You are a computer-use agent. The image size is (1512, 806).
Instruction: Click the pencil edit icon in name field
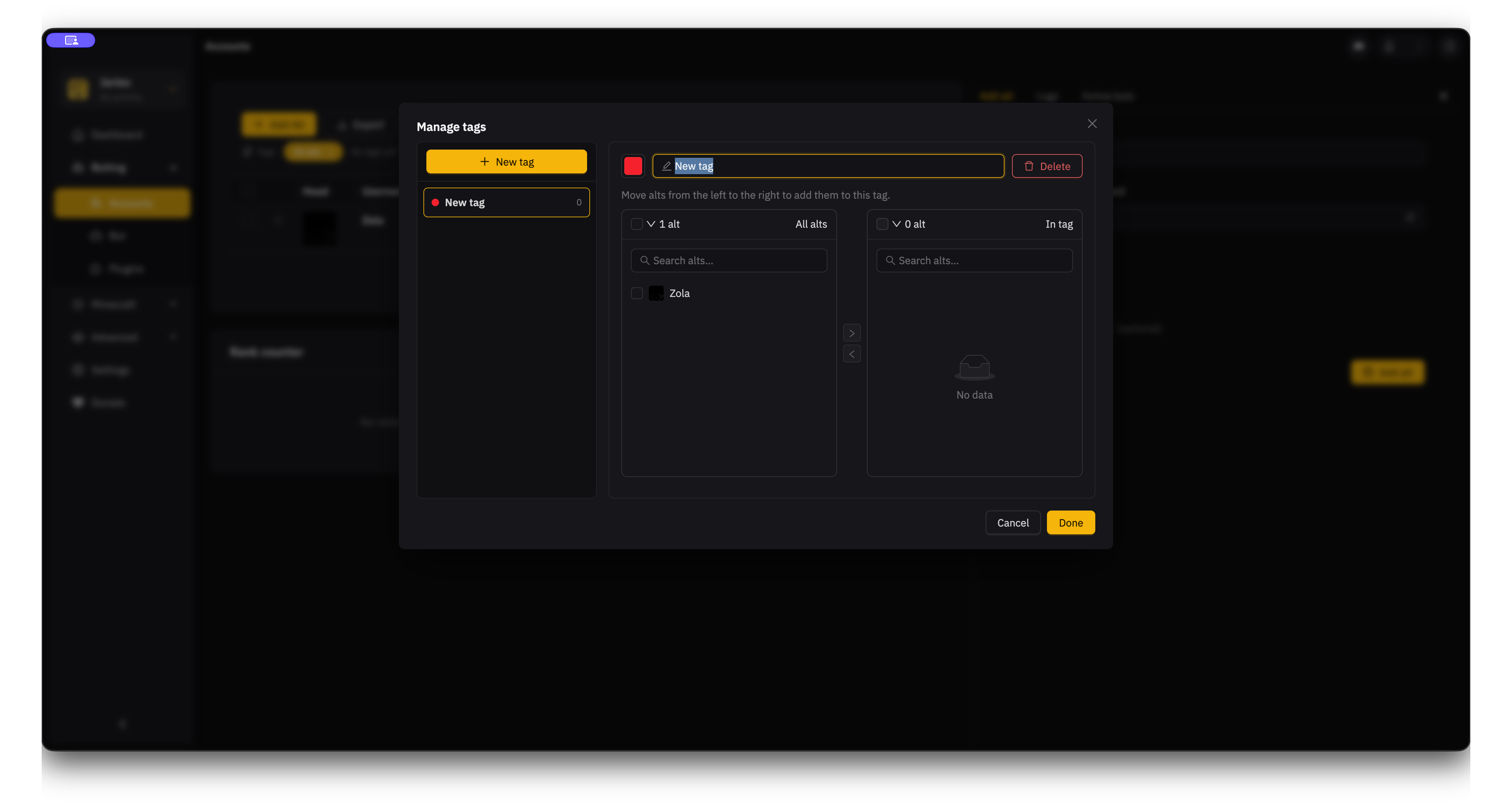pos(666,166)
